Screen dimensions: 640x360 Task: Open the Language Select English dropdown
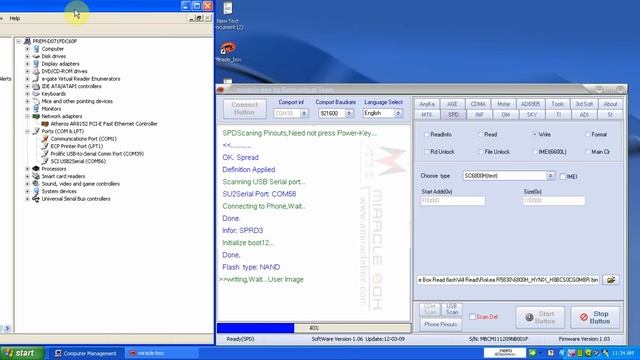pos(398,113)
